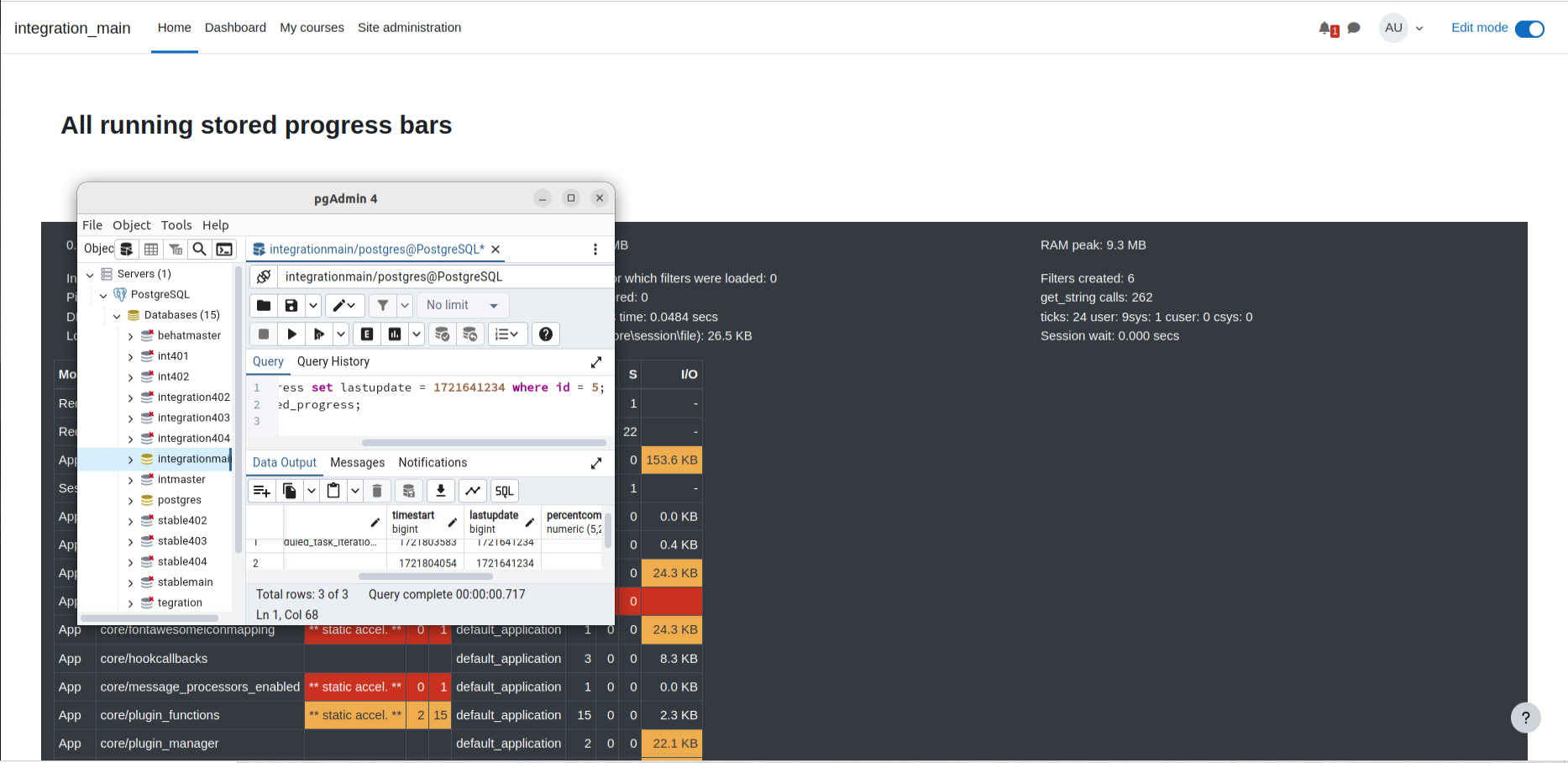Image resolution: width=1568 pixels, height=763 pixels.
Task: Open the Save File options dropdown arrow
Action: coord(313,305)
